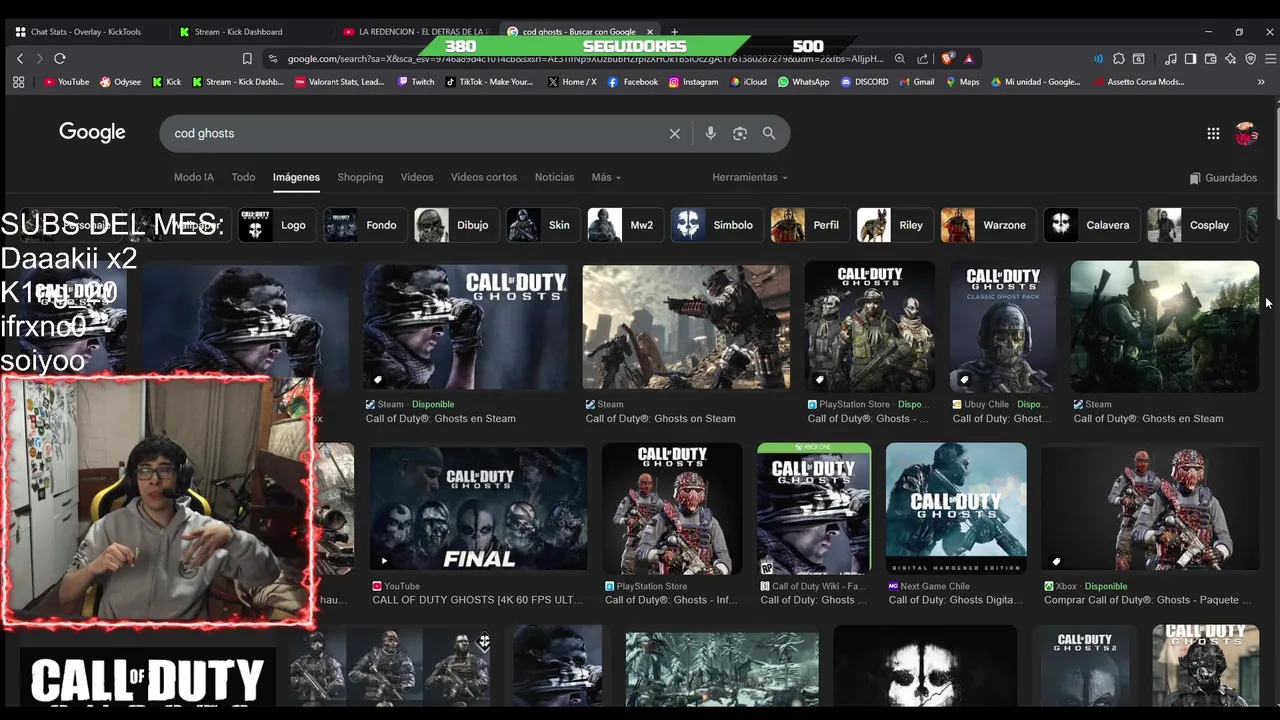
Task: Close the cod ghosts browser tab
Action: point(649,32)
